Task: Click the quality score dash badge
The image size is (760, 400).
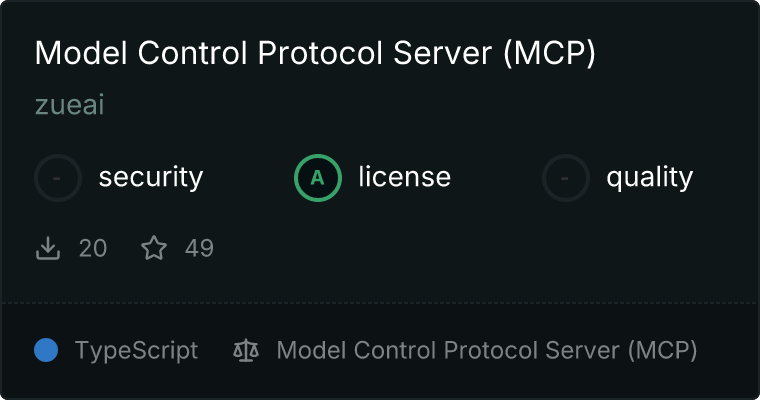Action: (566, 178)
